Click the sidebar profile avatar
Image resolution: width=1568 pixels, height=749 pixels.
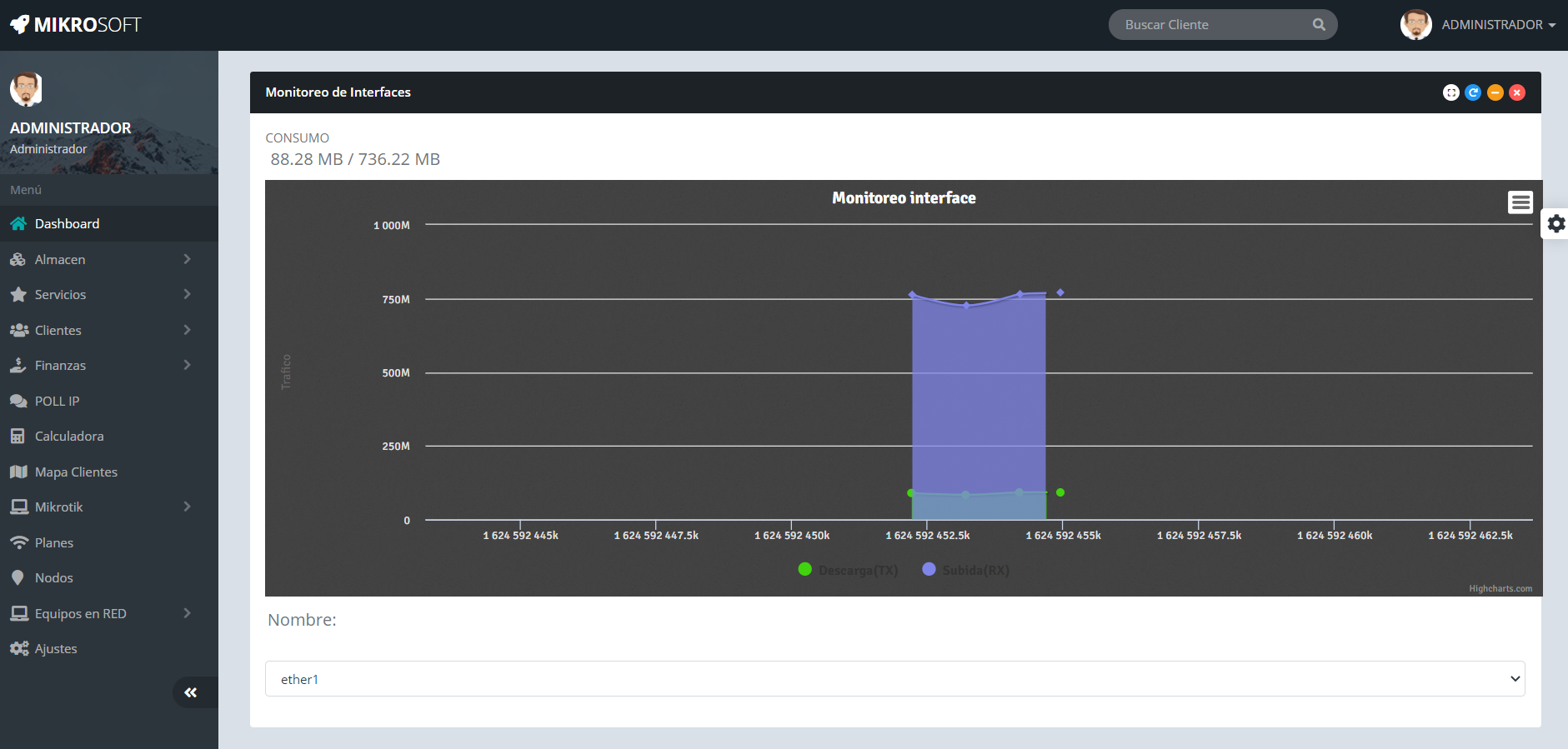[26, 90]
